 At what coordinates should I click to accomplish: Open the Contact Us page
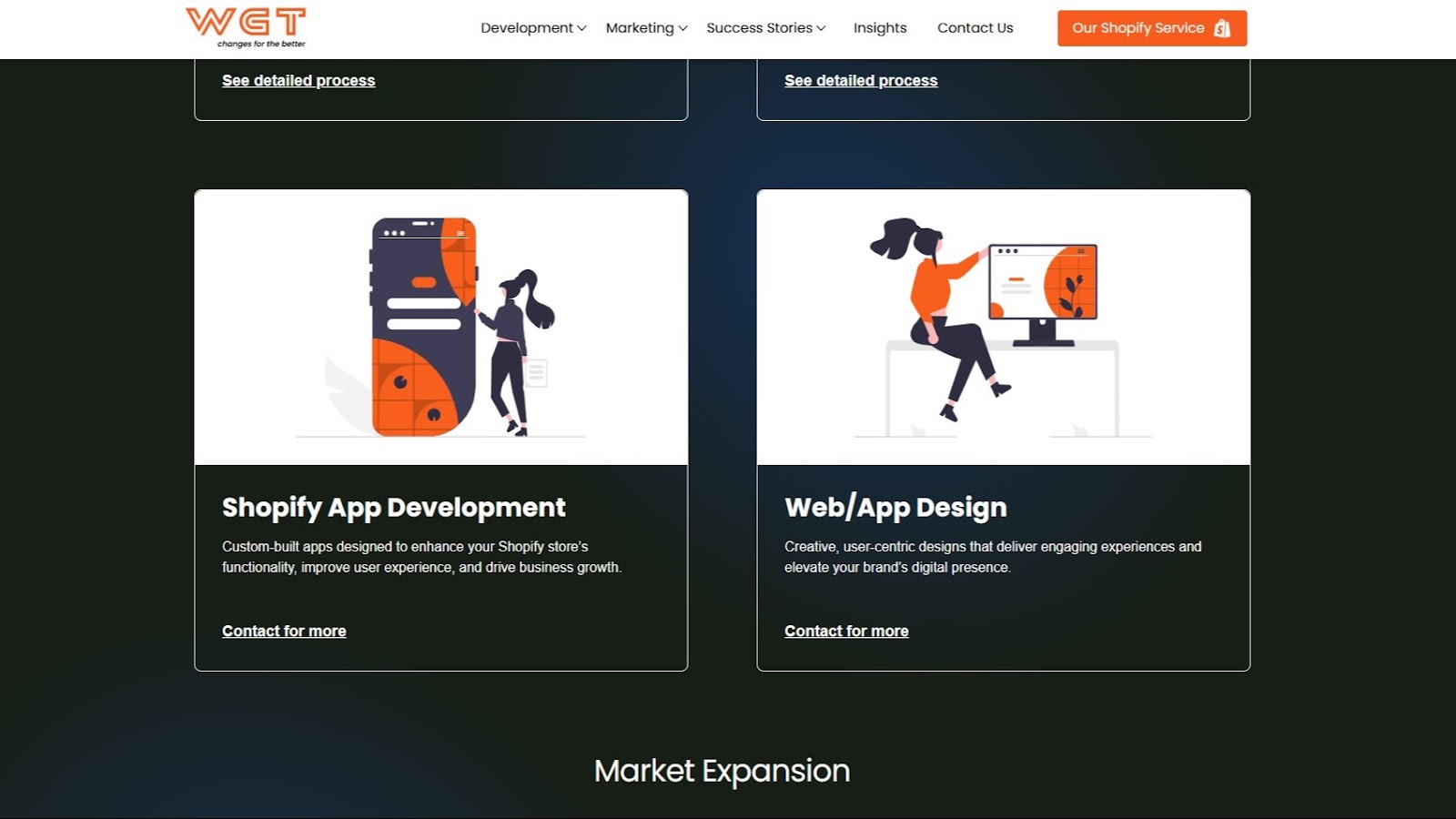click(x=975, y=28)
